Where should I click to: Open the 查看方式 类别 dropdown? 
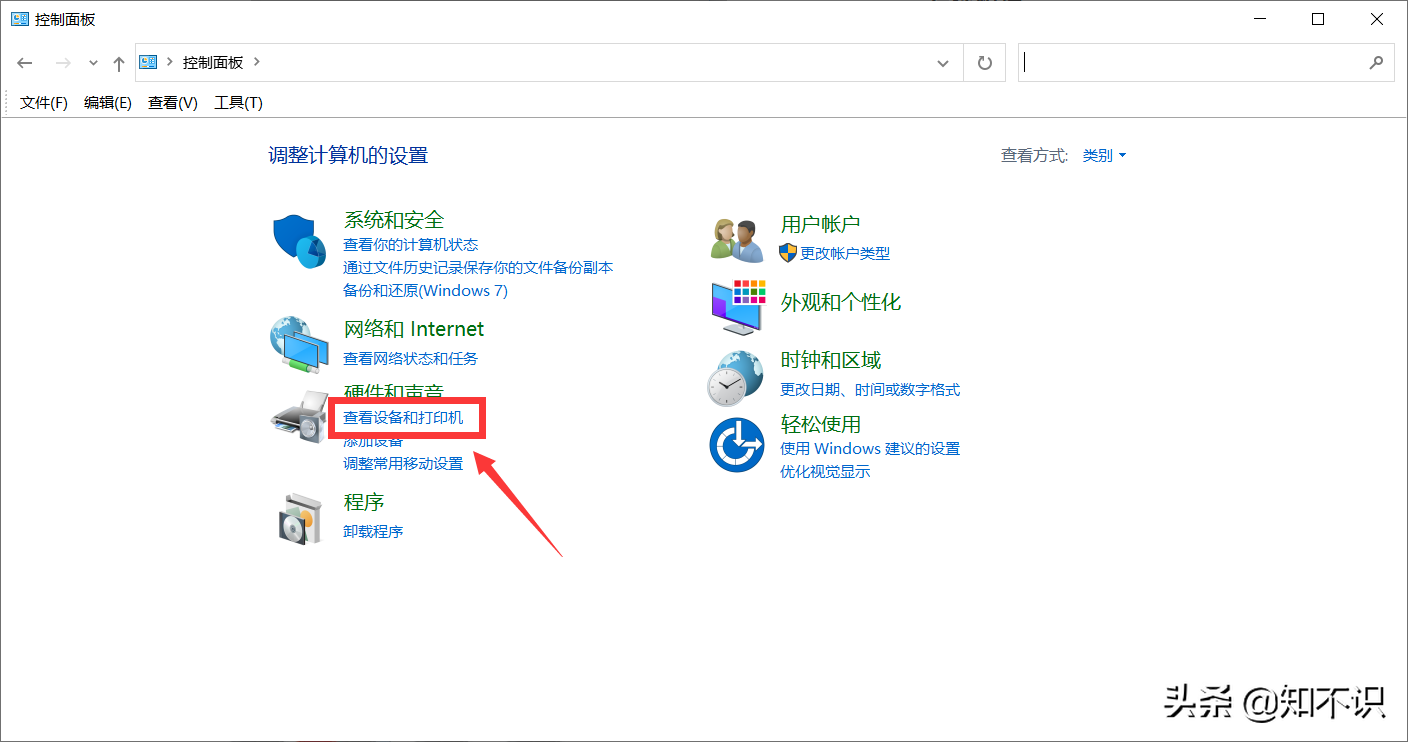point(1103,155)
